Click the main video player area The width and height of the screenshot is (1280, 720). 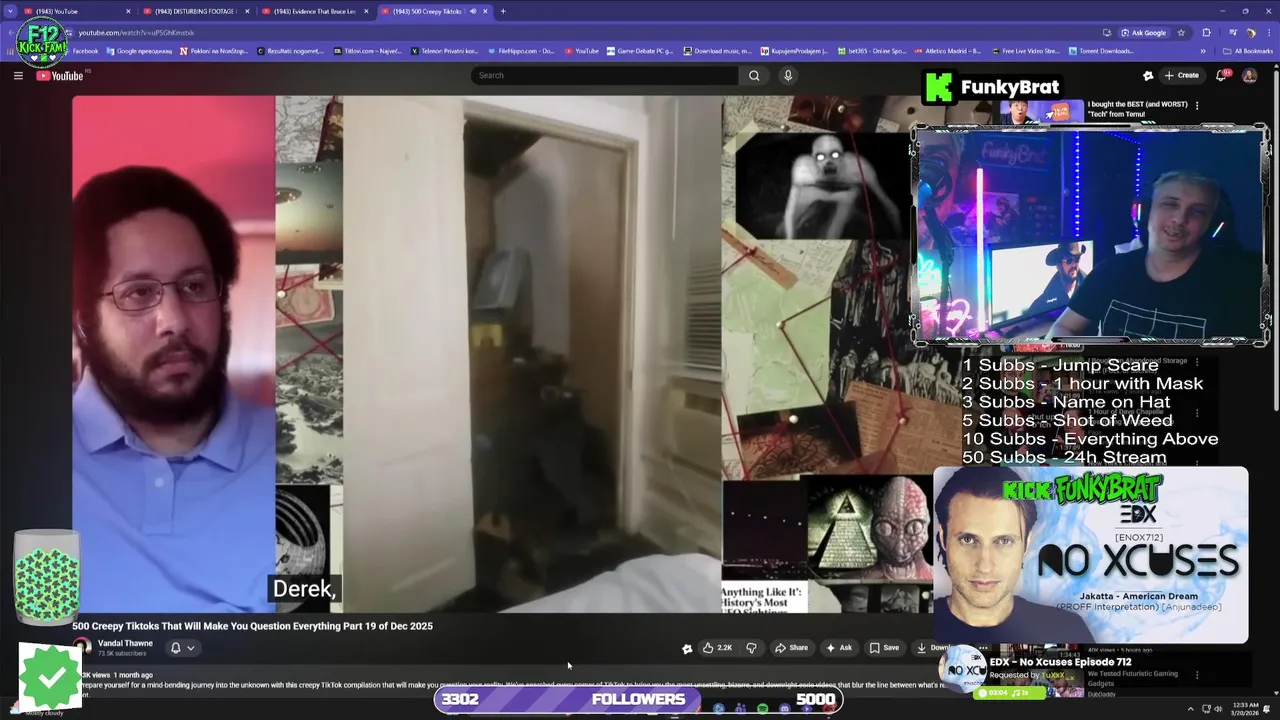pos(501,354)
